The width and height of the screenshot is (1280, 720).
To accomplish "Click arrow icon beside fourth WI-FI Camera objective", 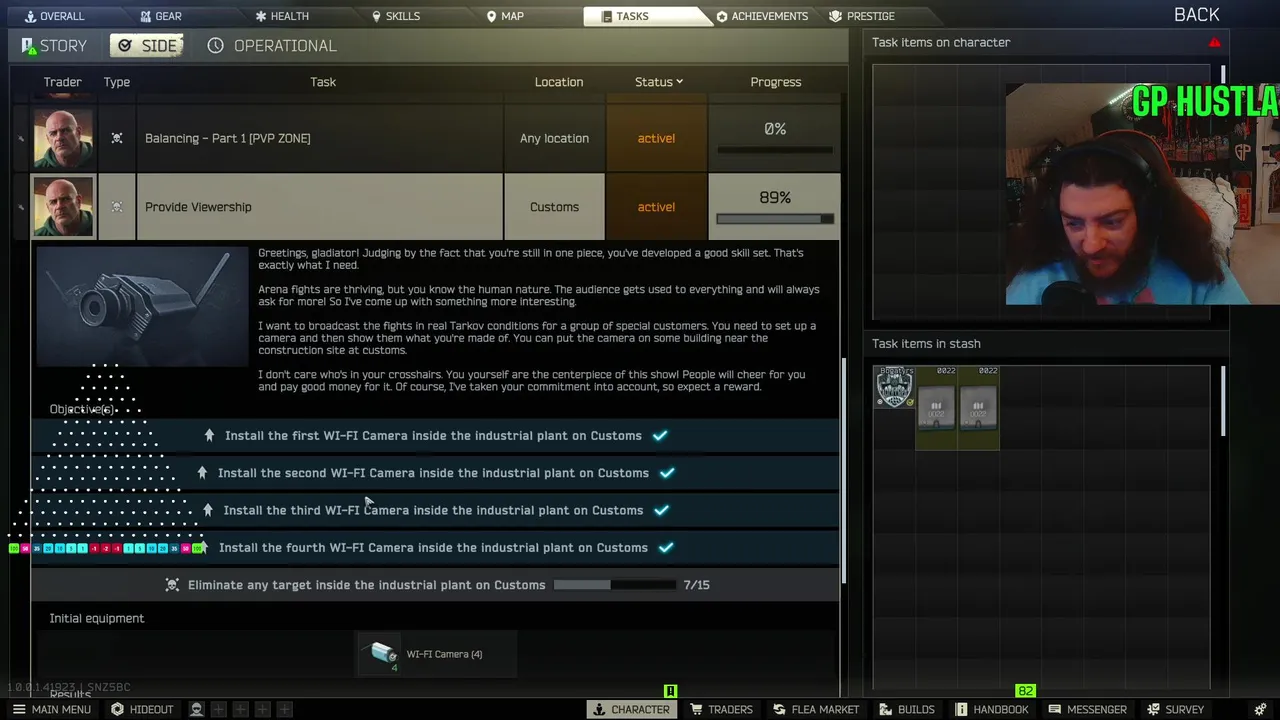I will click(203, 548).
